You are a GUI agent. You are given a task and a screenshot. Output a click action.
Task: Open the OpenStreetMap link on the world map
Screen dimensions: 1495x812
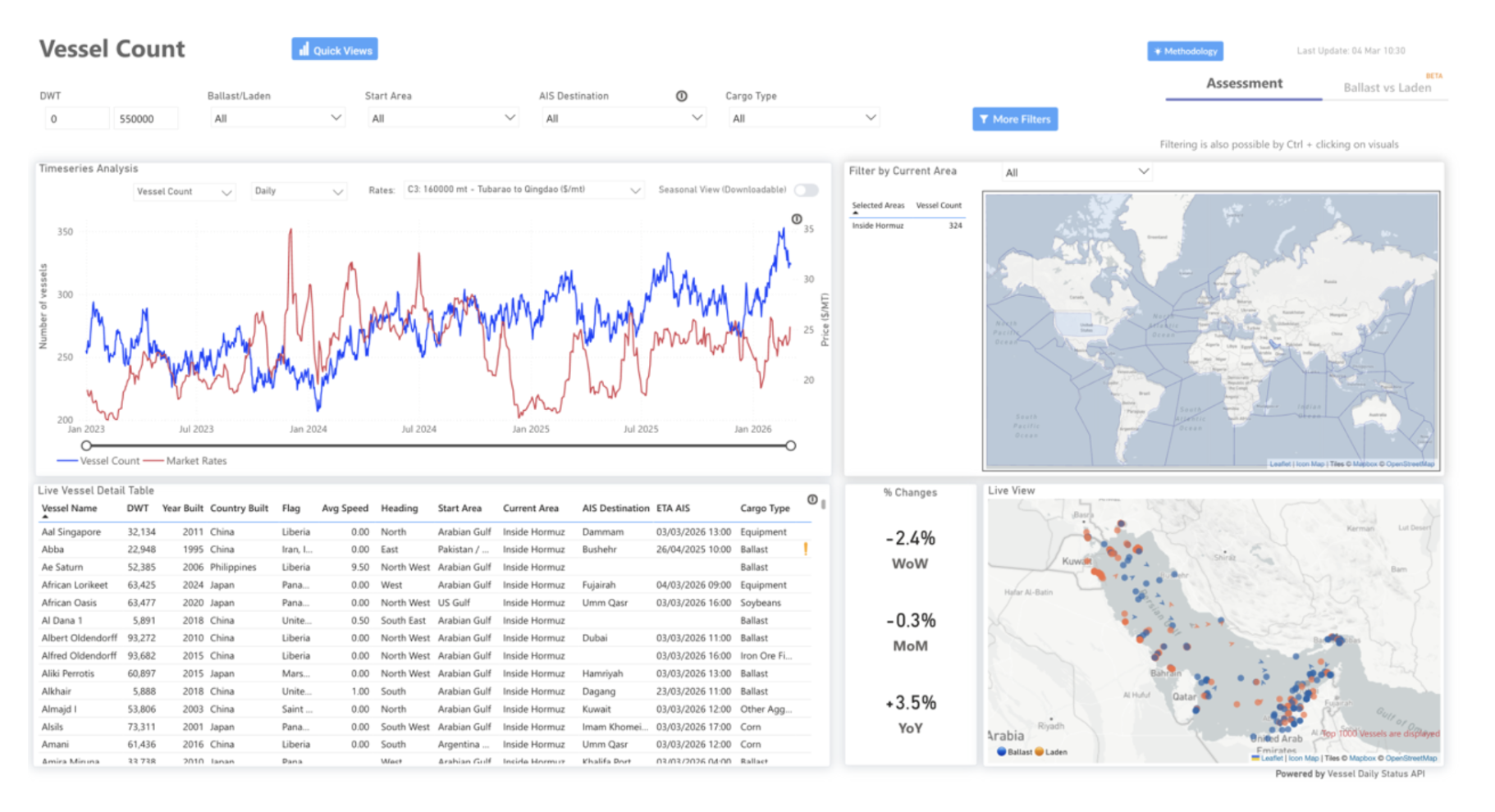(1410, 464)
